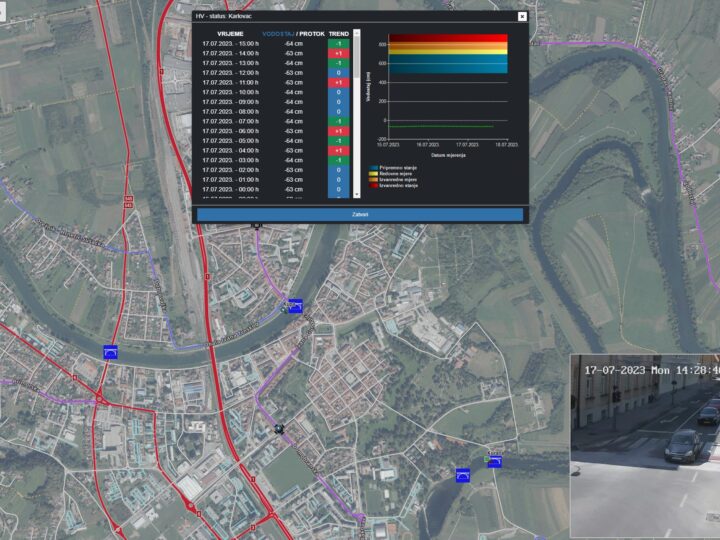Click the Izvanredno stanje red legend swatch
This screenshot has width=720, height=540.
point(374,185)
